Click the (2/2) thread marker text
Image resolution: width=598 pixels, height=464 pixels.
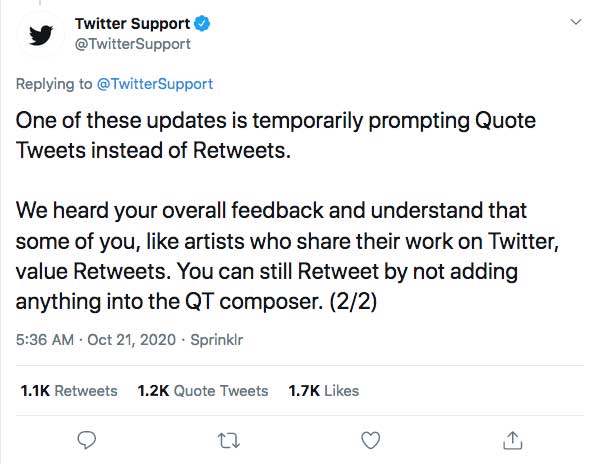tap(353, 302)
